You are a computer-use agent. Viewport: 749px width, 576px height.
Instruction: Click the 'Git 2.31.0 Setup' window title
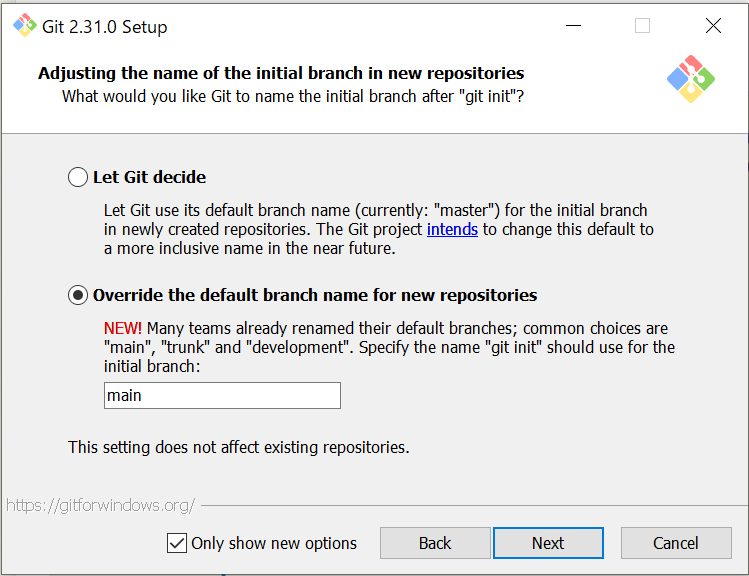click(x=105, y=27)
